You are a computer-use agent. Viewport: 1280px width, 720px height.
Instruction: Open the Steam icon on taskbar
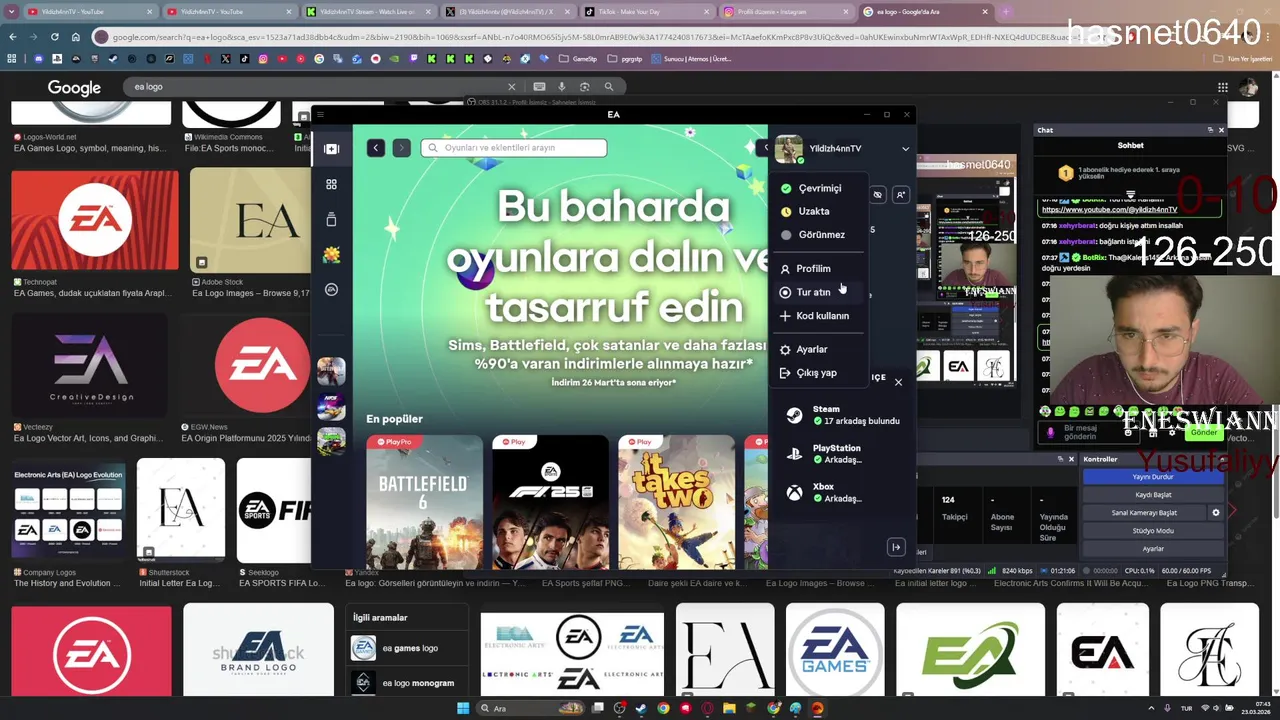641,708
